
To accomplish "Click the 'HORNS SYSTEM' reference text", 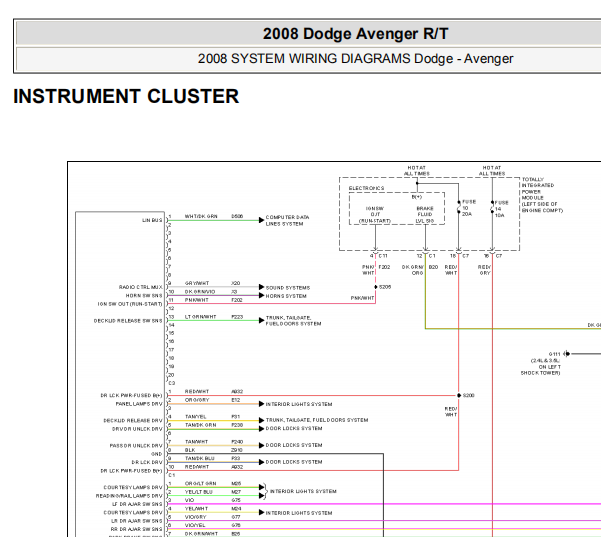I will [x=286, y=296].
